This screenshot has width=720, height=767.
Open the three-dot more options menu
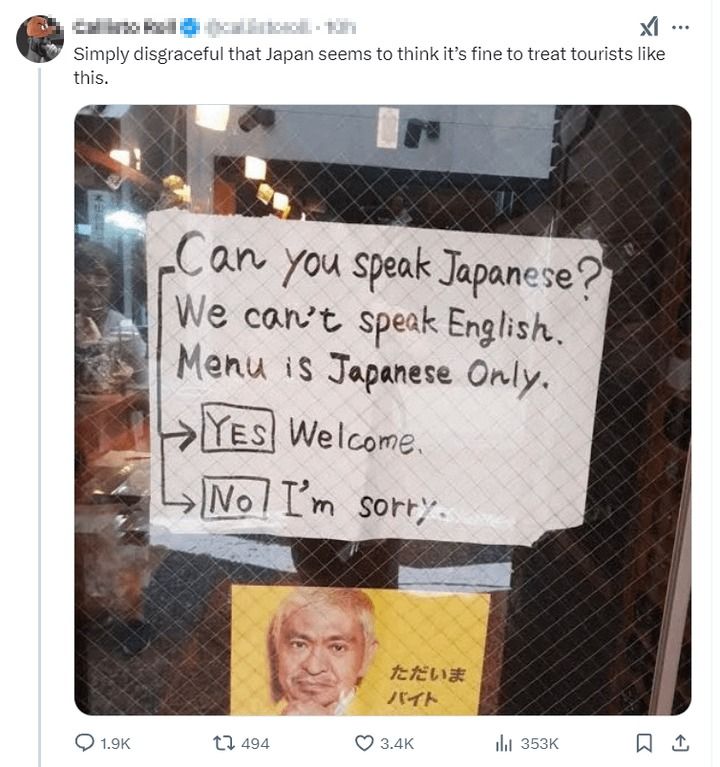(x=680, y=27)
